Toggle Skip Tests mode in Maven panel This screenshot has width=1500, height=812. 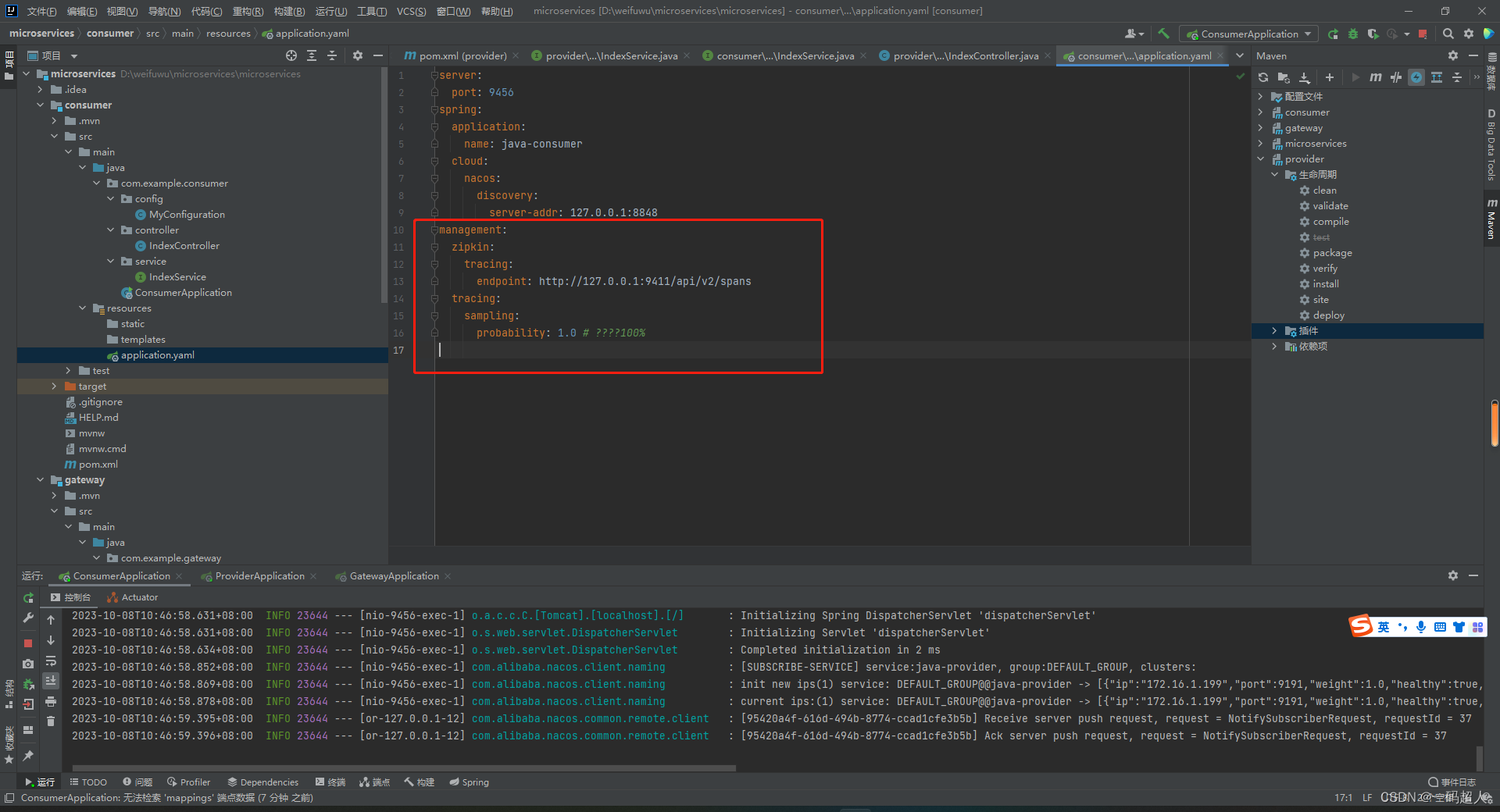(x=1397, y=77)
